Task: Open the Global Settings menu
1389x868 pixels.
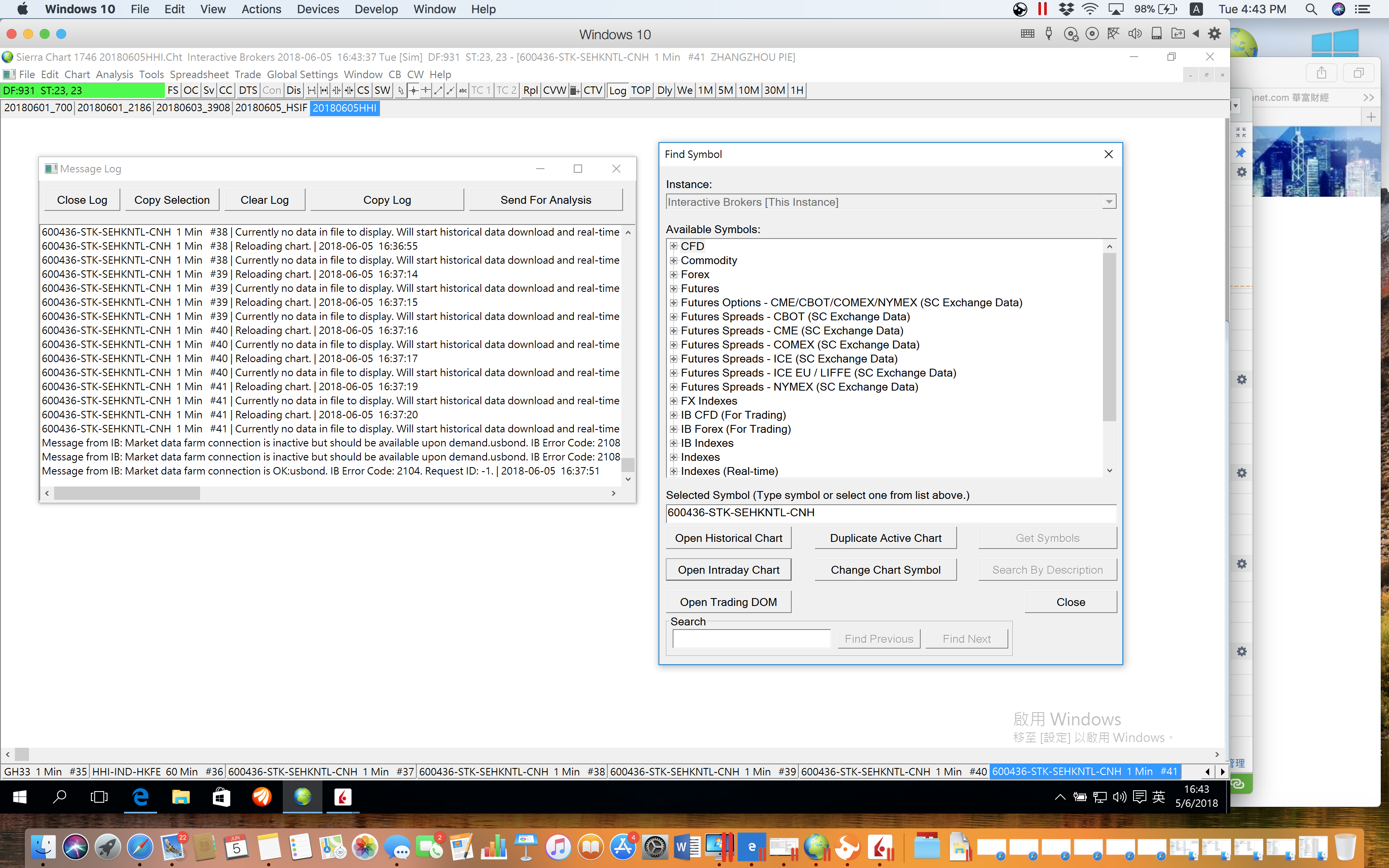Action: click(302, 75)
